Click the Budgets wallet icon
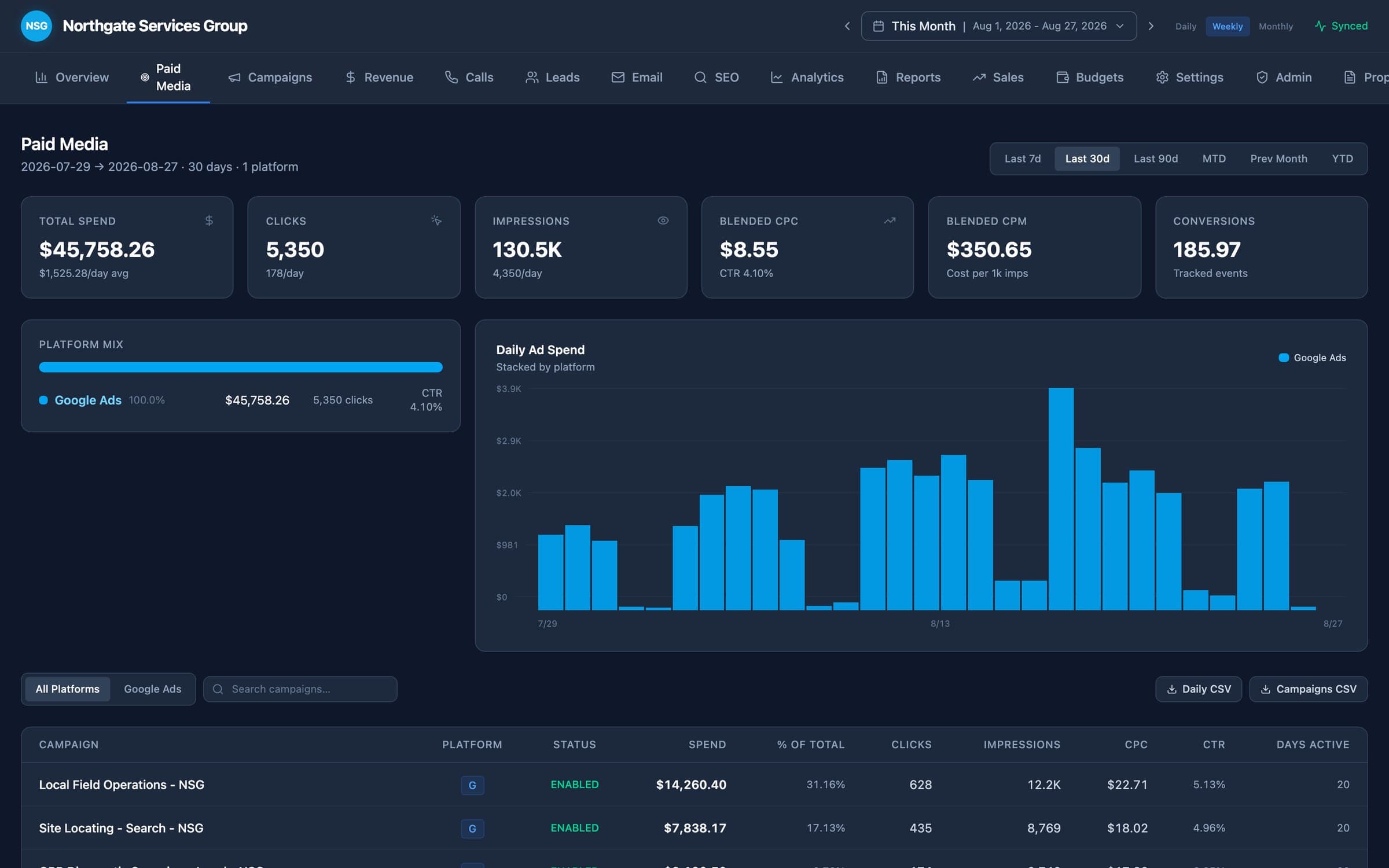This screenshot has width=1389, height=868. 1062,78
